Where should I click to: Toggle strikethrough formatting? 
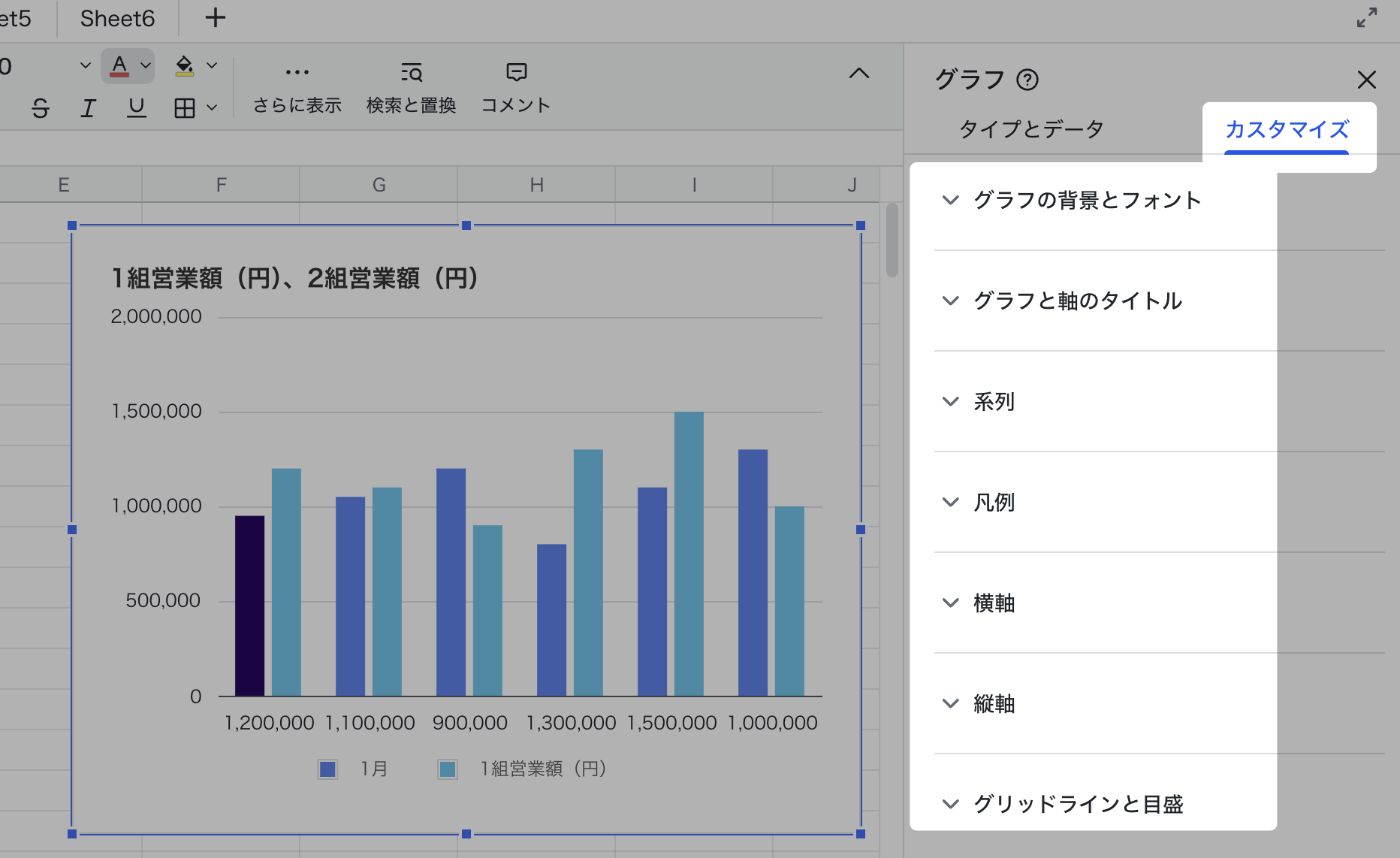coord(41,108)
